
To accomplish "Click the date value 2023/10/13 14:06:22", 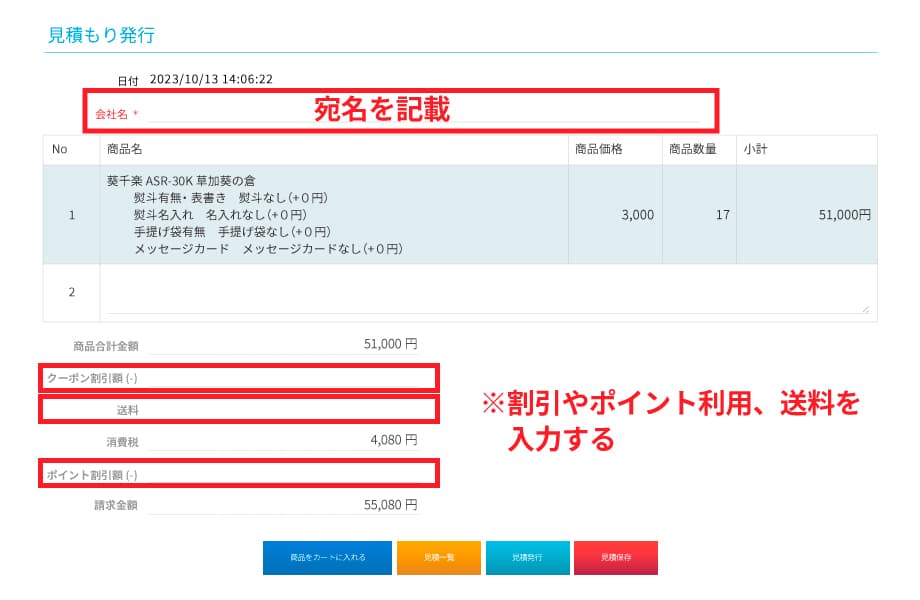I will point(211,79).
